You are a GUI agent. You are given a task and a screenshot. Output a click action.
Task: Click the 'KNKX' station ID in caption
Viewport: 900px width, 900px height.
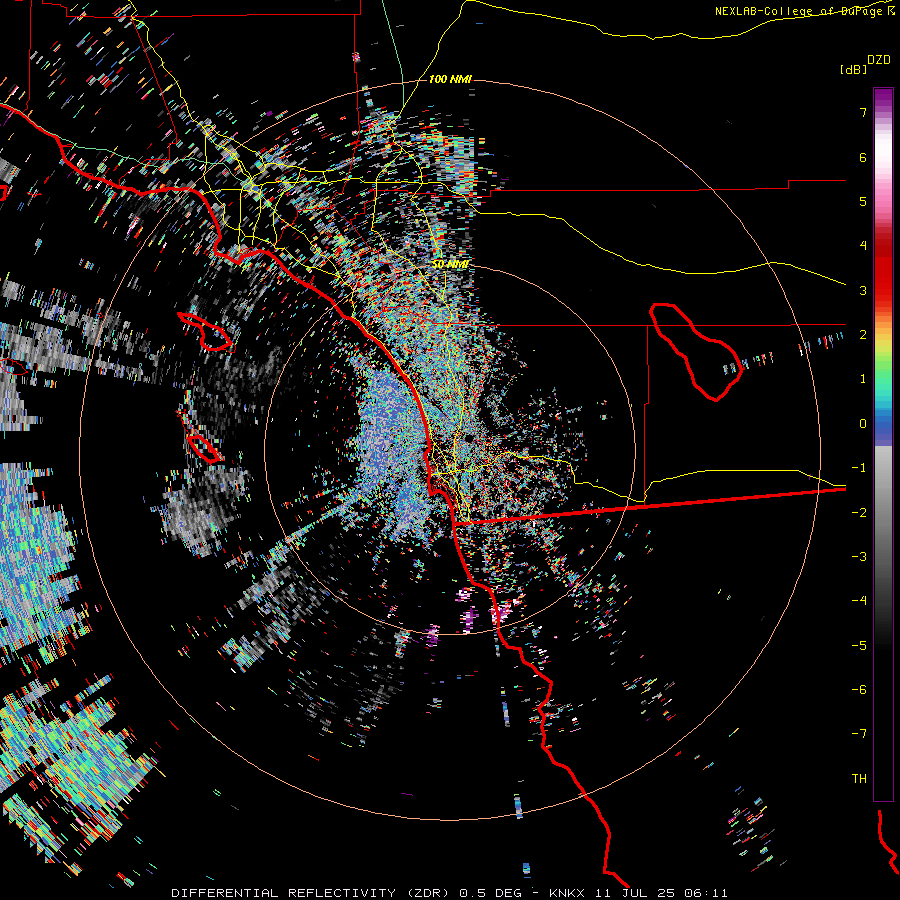click(x=567, y=893)
